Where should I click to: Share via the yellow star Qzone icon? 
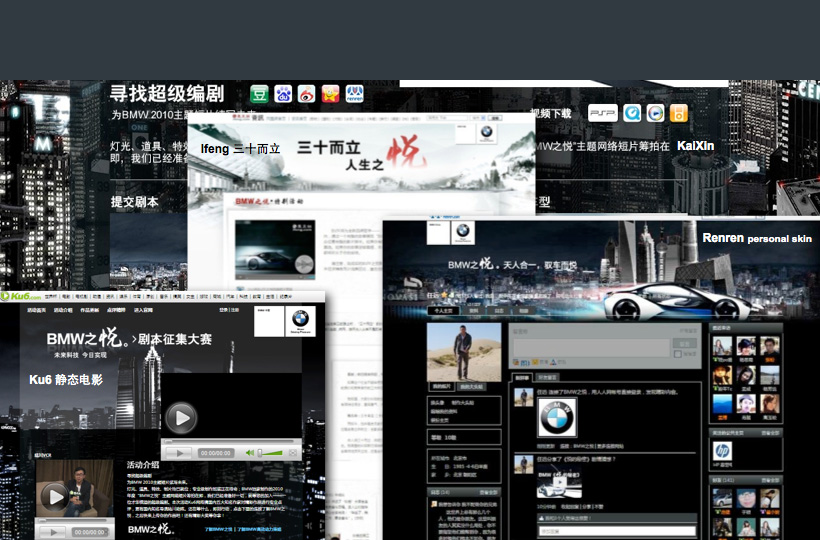(331, 94)
